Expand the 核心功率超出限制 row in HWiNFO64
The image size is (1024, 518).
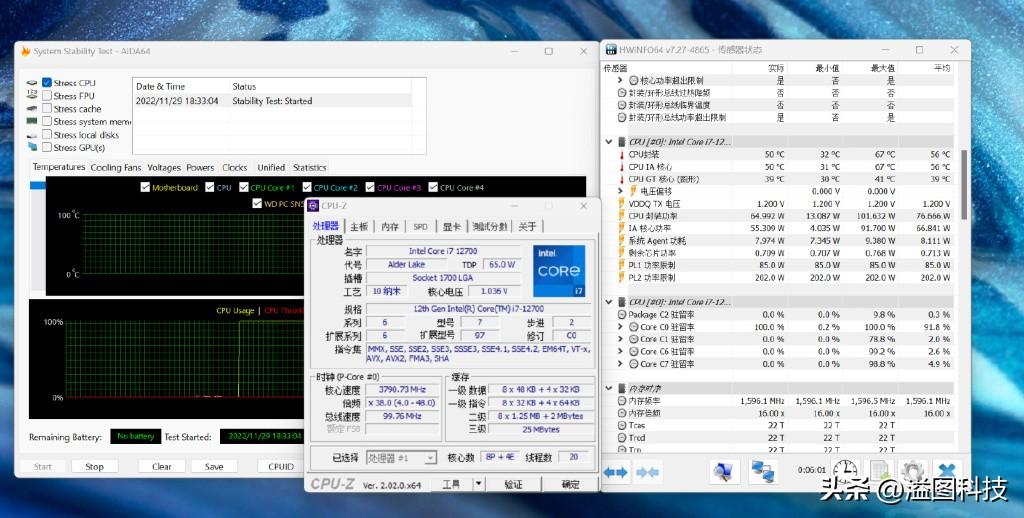[620, 80]
